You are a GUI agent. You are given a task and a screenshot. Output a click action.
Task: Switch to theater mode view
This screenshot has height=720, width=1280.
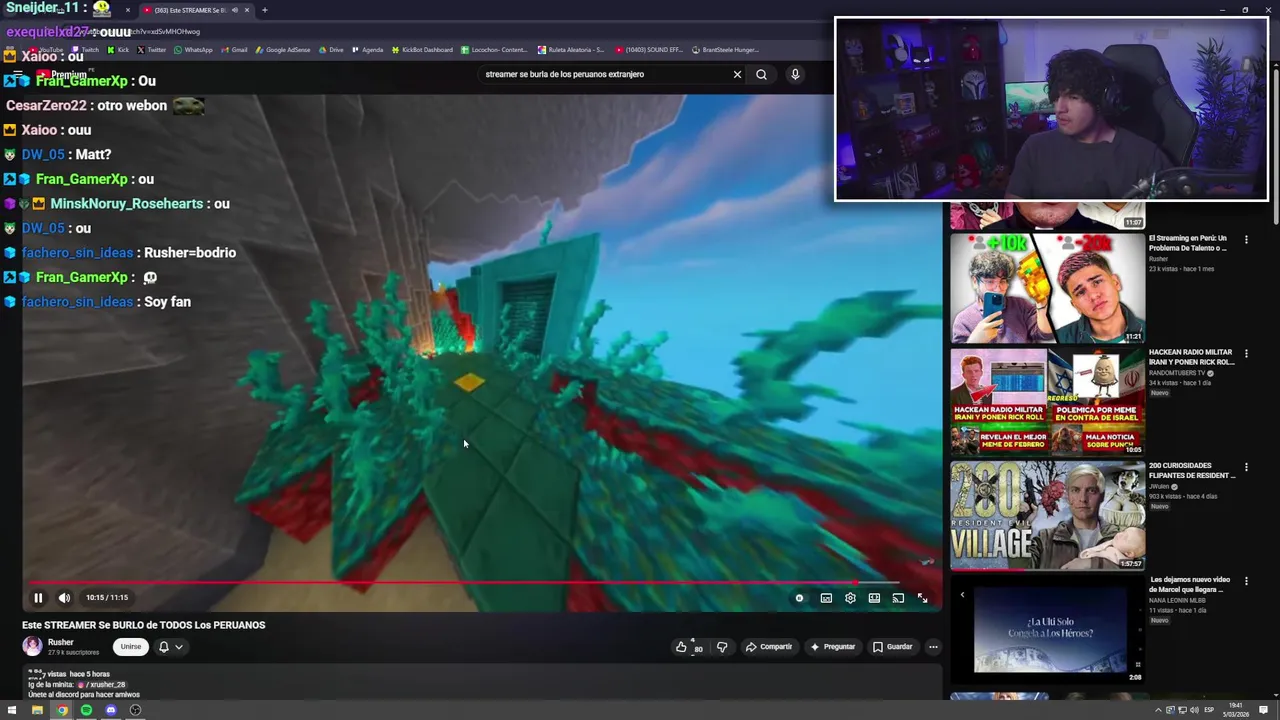click(x=874, y=598)
